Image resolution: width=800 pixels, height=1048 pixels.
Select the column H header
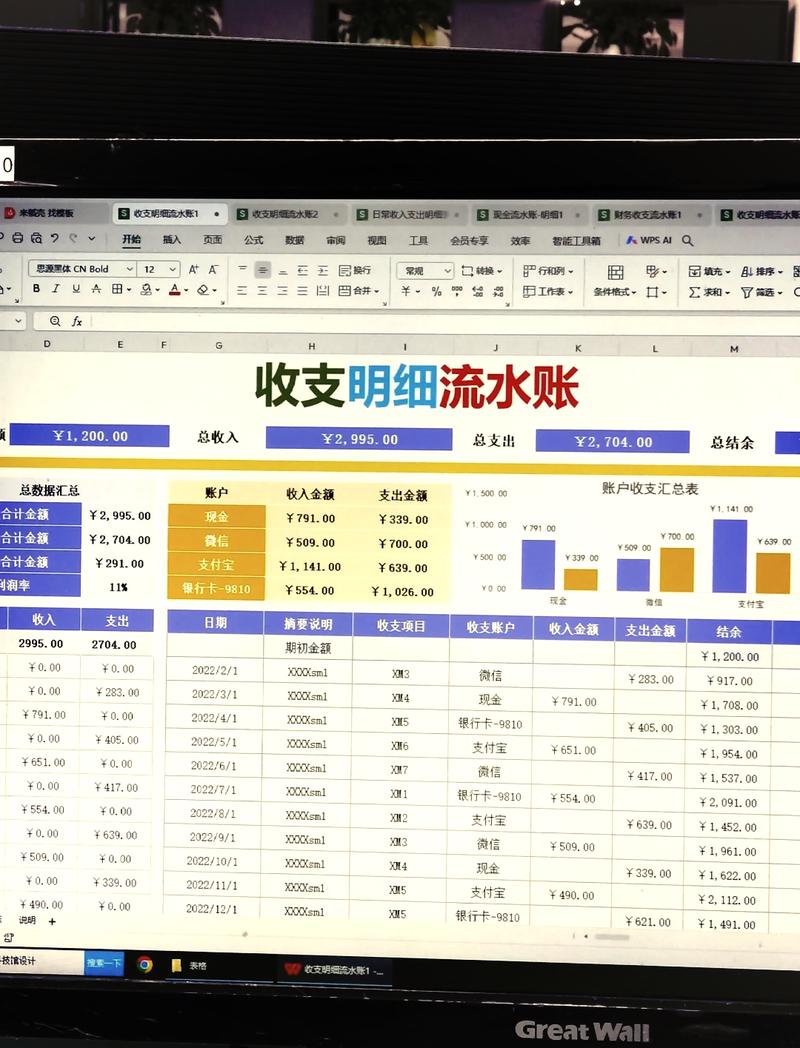tap(311, 346)
